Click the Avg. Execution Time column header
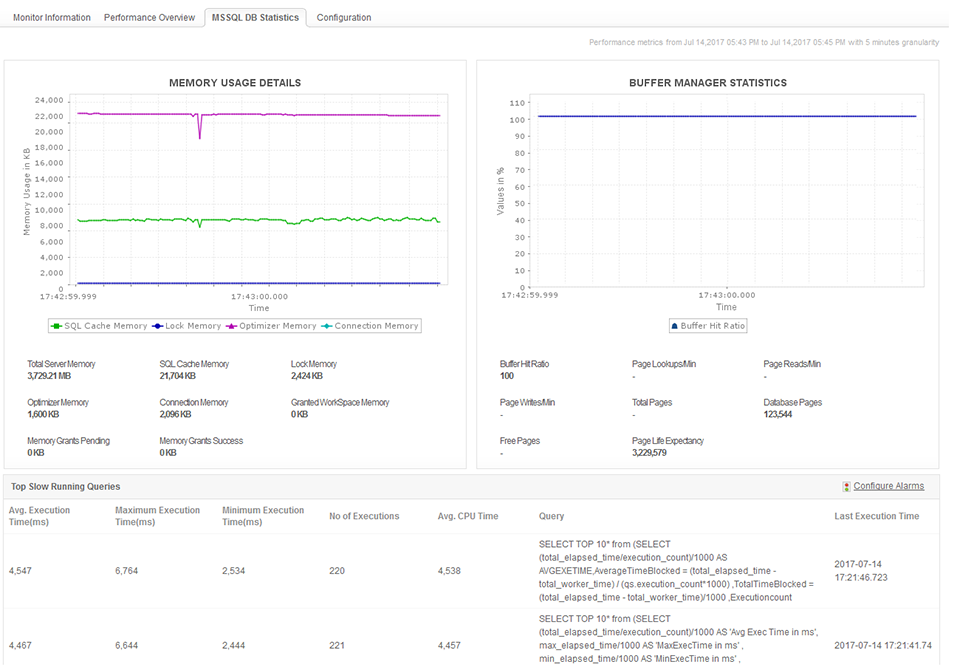This screenshot has width=960, height=667. pyautogui.click(x=40, y=516)
